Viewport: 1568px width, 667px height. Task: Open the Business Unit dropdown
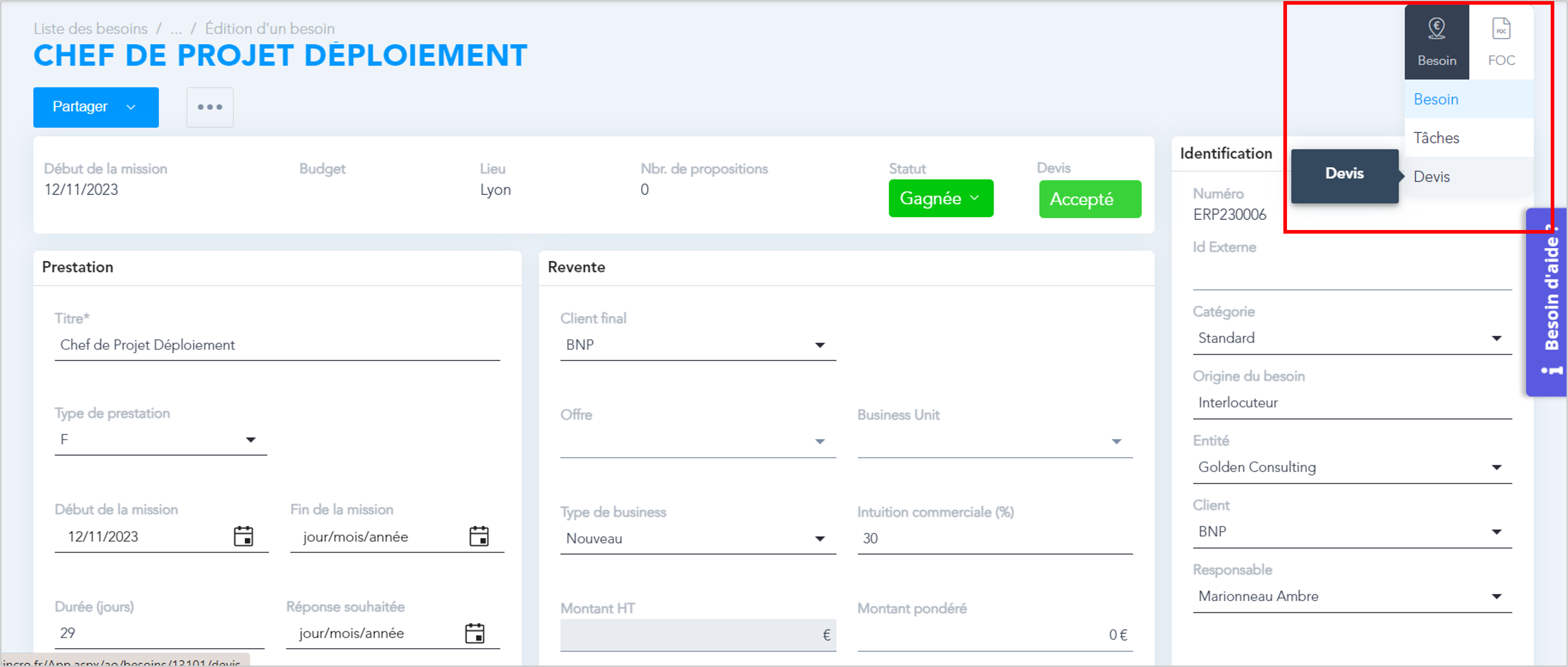(995, 442)
